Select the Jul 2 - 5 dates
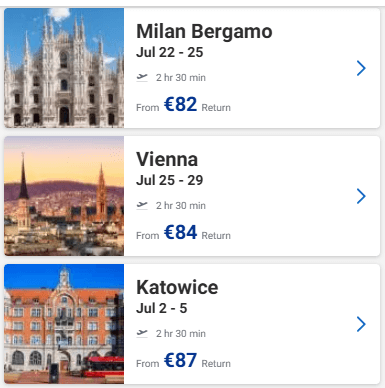The height and width of the screenshot is (388, 385). 162,308
